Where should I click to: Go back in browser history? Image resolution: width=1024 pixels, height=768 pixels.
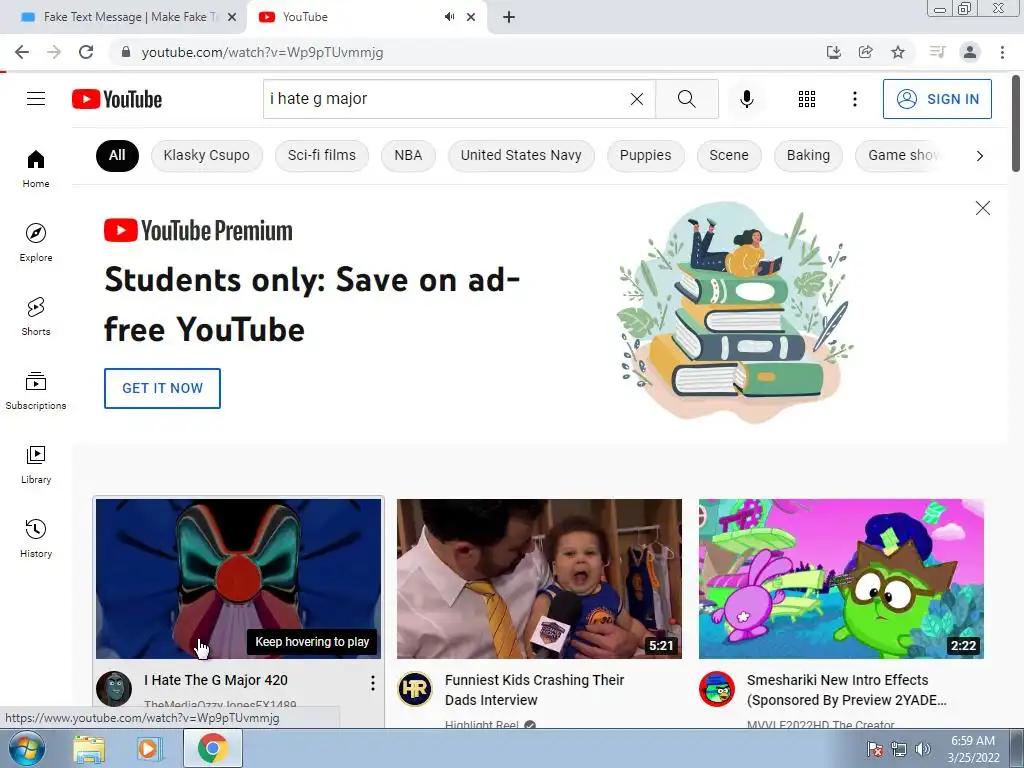point(22,52)
